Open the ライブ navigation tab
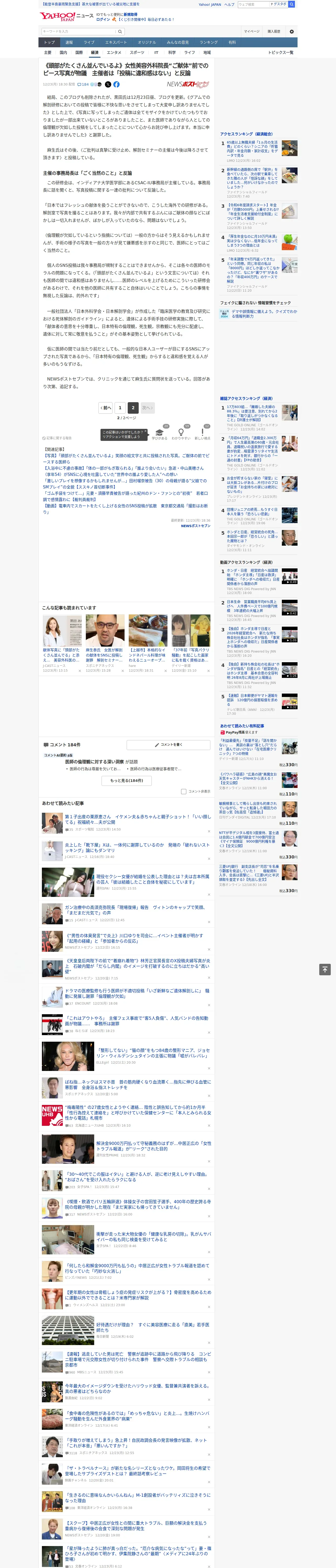336x1568 pixels. pyautogui.click(x=89, y=43)
